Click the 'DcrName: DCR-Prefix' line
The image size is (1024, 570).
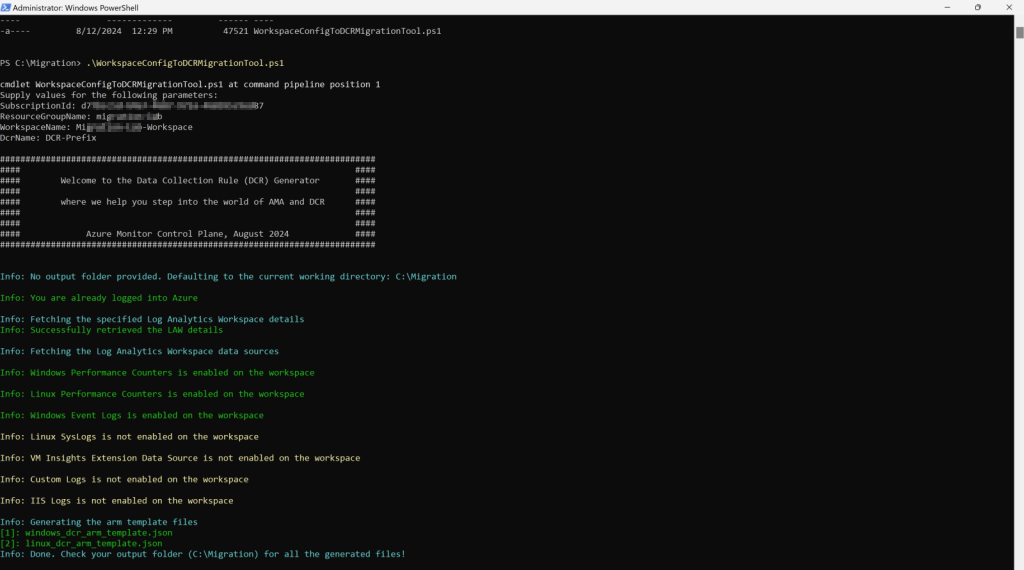pos(48,138)
